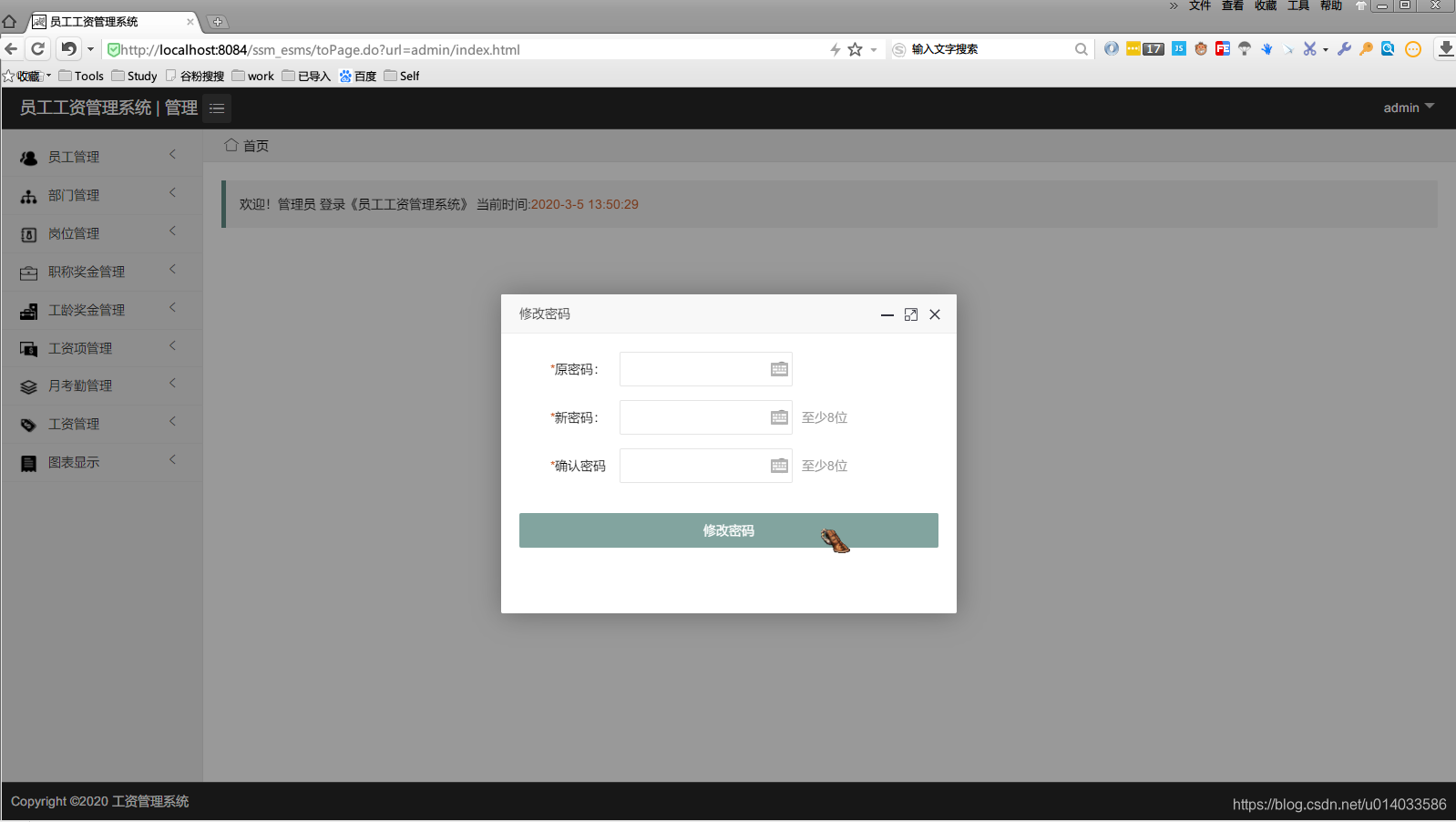Viewport: 1456px width, 822px height.
Task: Open the Tools bookmark folder
Action: coord(81,76)
